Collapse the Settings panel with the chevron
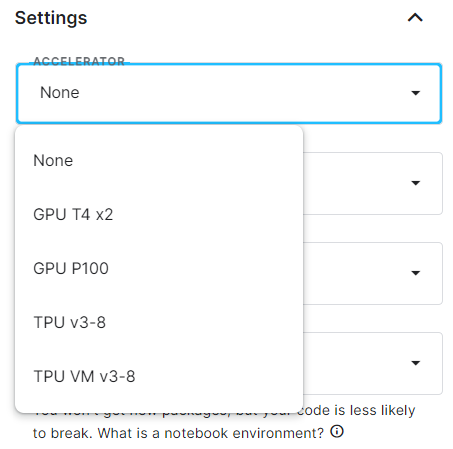This screenshot has width=453, height=449. (415, 18)
